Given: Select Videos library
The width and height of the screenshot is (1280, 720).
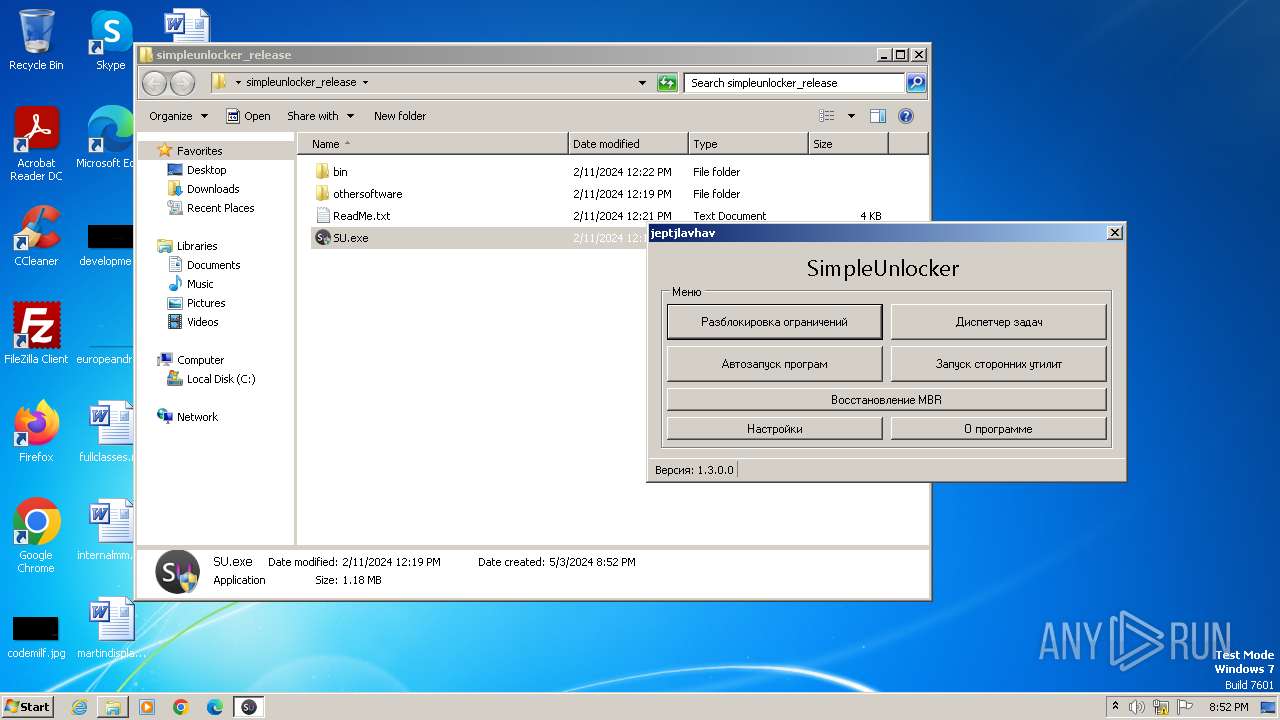Looking at the screenshot, I should [x=202, y=322].
